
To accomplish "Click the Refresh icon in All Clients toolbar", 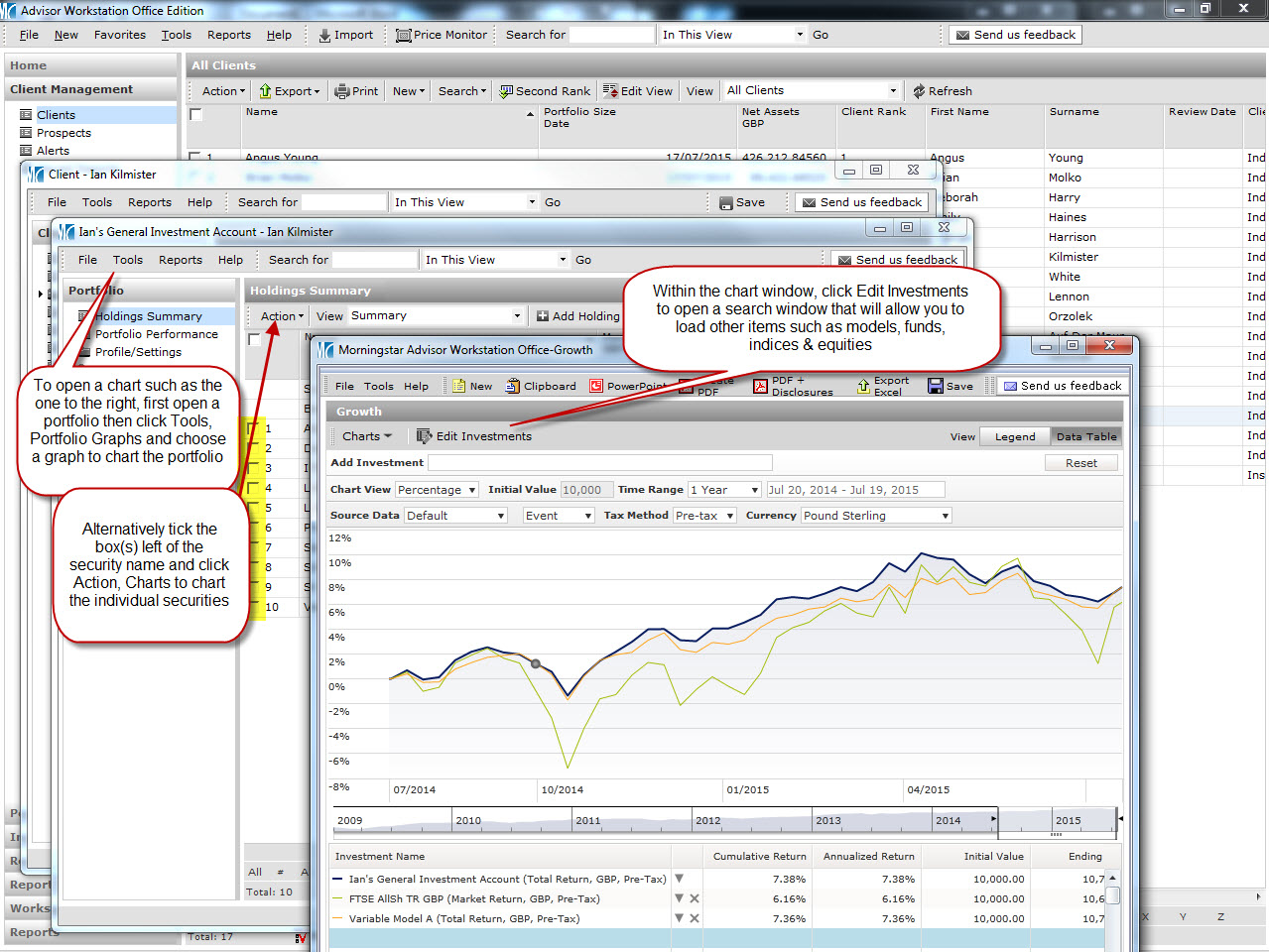I will point(919,91).
